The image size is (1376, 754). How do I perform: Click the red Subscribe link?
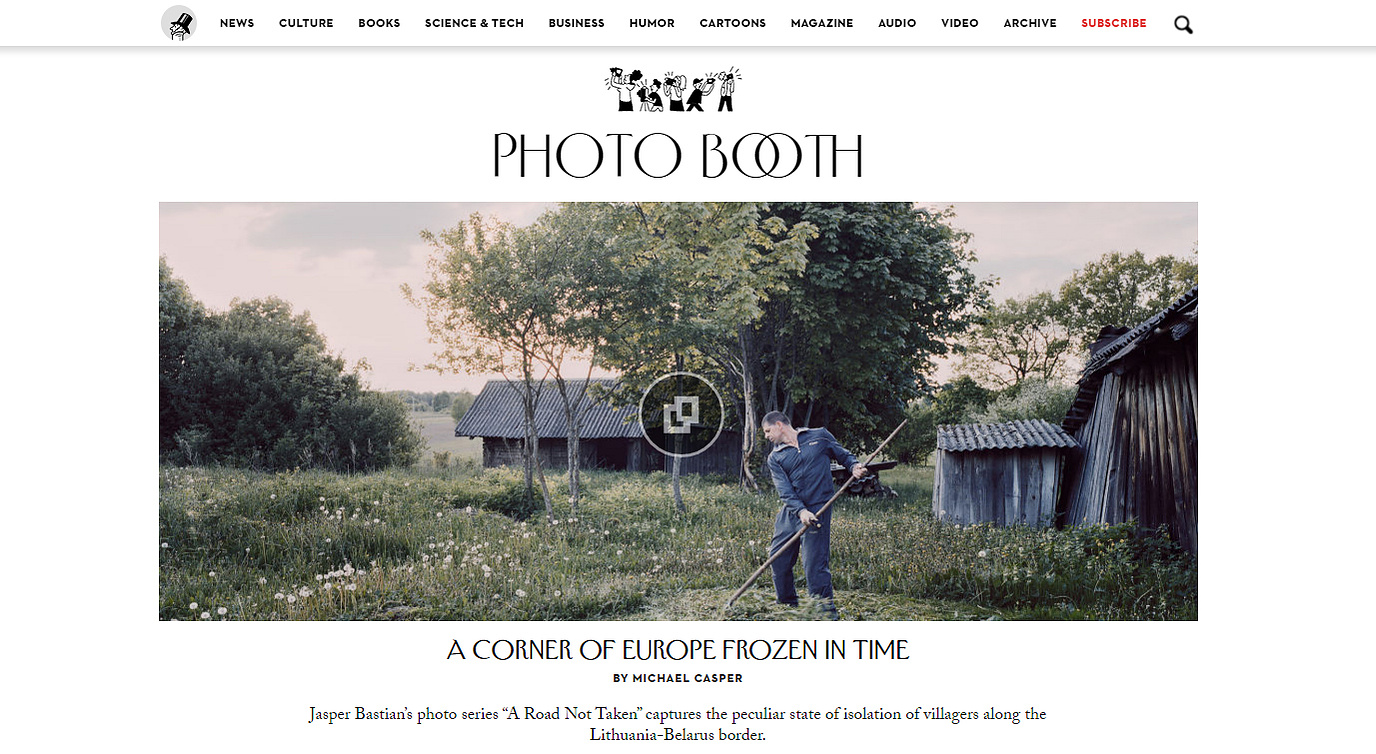(1114, 23)
